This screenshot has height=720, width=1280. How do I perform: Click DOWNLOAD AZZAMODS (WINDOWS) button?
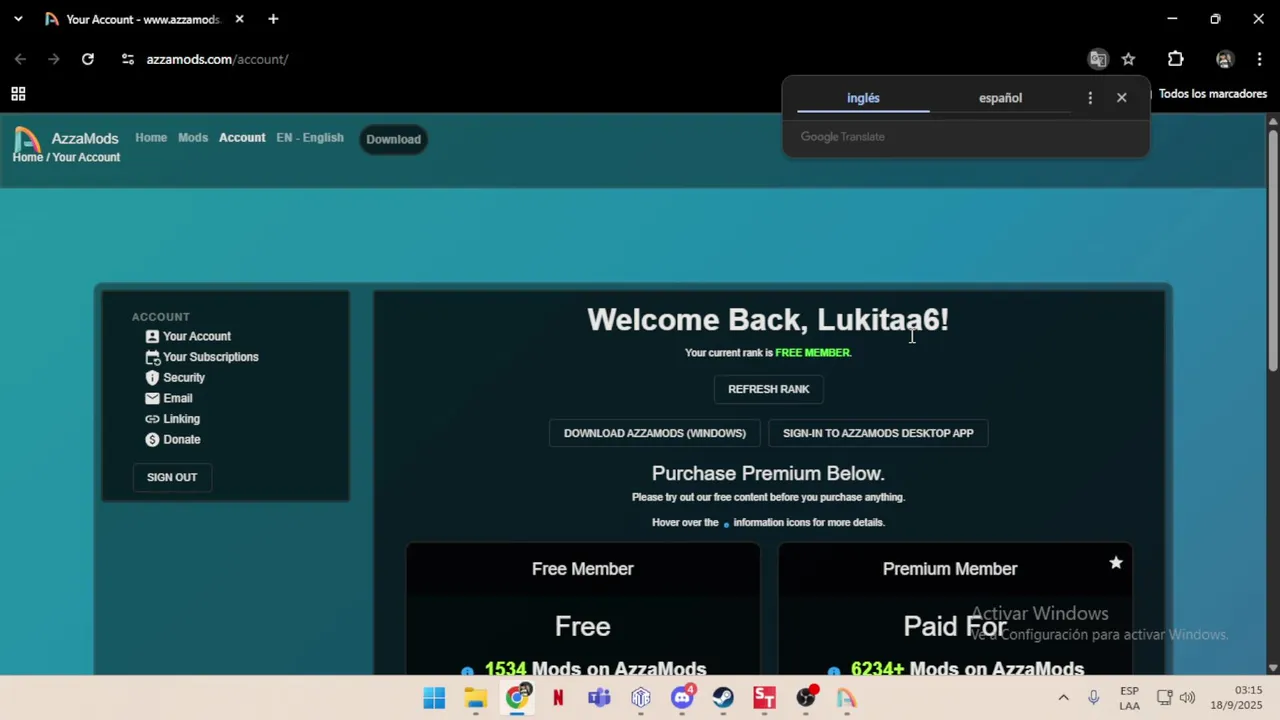pos(655,433)
